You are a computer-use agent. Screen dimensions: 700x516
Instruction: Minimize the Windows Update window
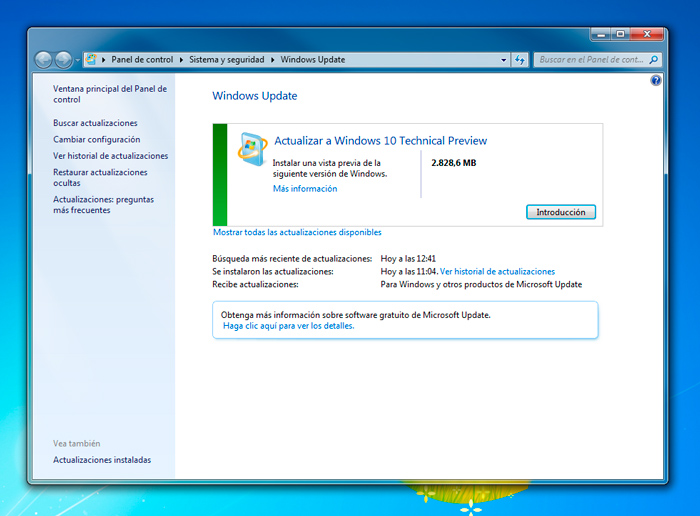coord(601,34)
